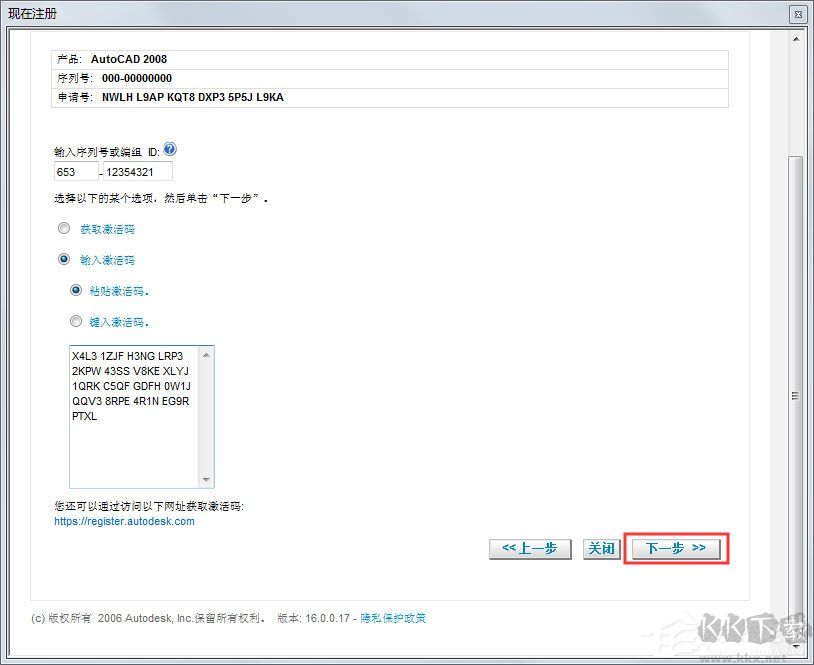Select the 输入激活码 radio option
Image resolution: width=814 pixels, height=665 pixels.
(x=64, y=259)
